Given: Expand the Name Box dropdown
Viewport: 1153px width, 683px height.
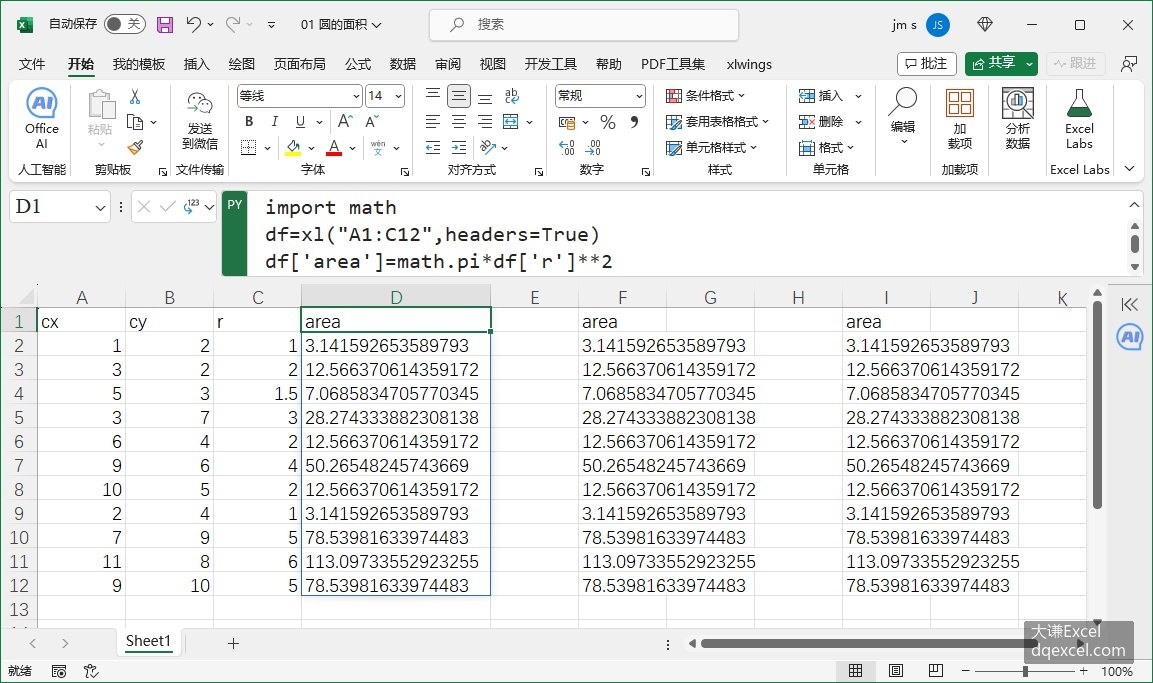Looking at the screenshot, I should [x=100, y=208].
